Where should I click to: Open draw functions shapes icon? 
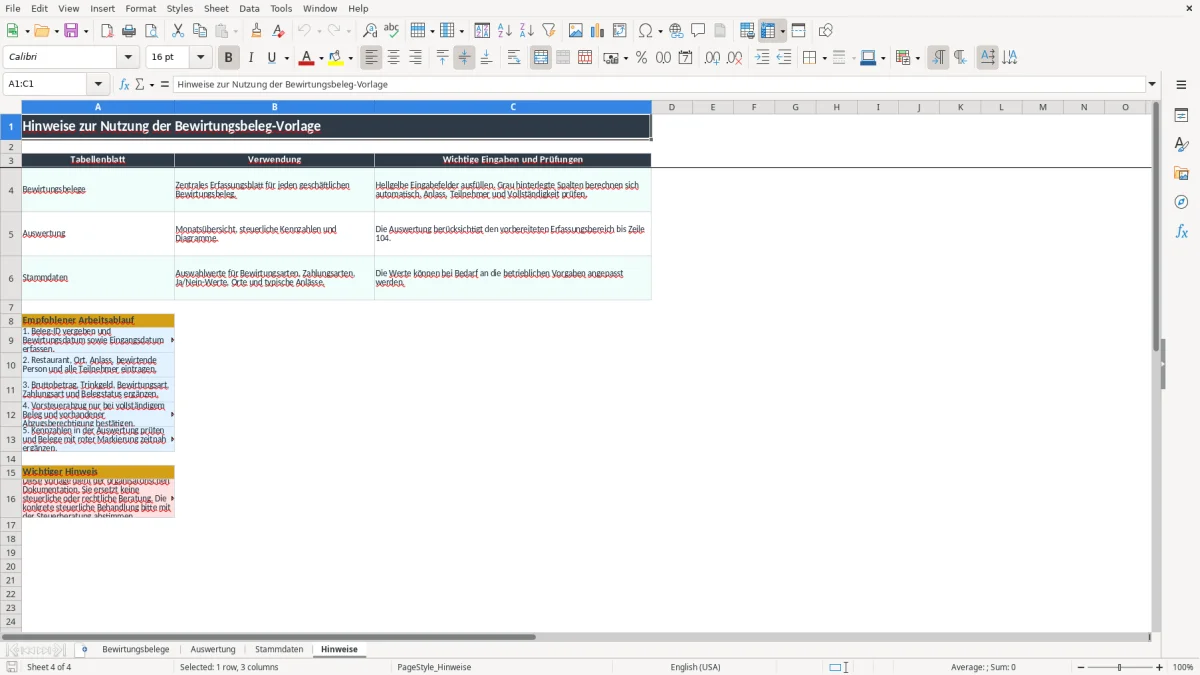click(826, 31)
